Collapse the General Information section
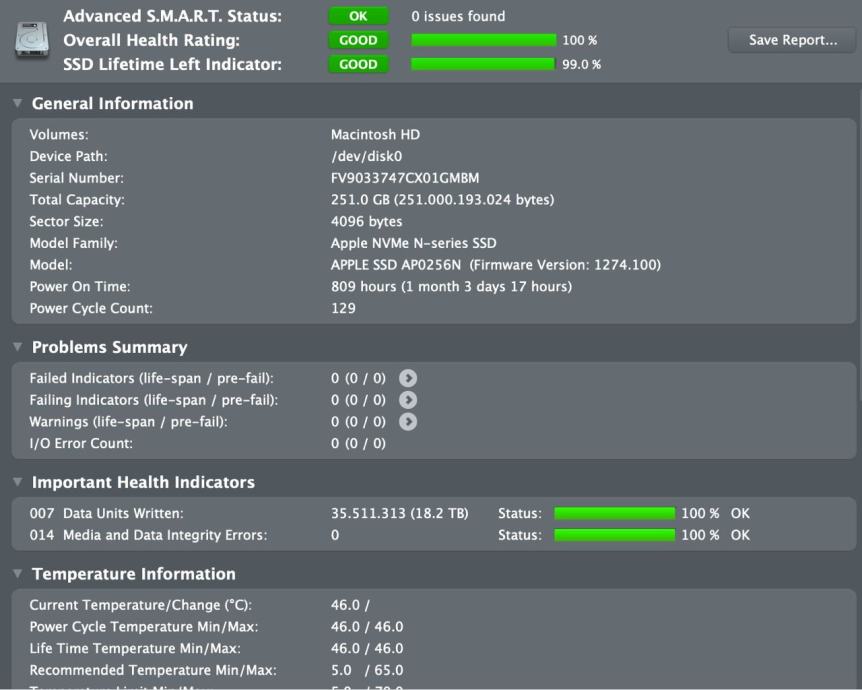 18,103
